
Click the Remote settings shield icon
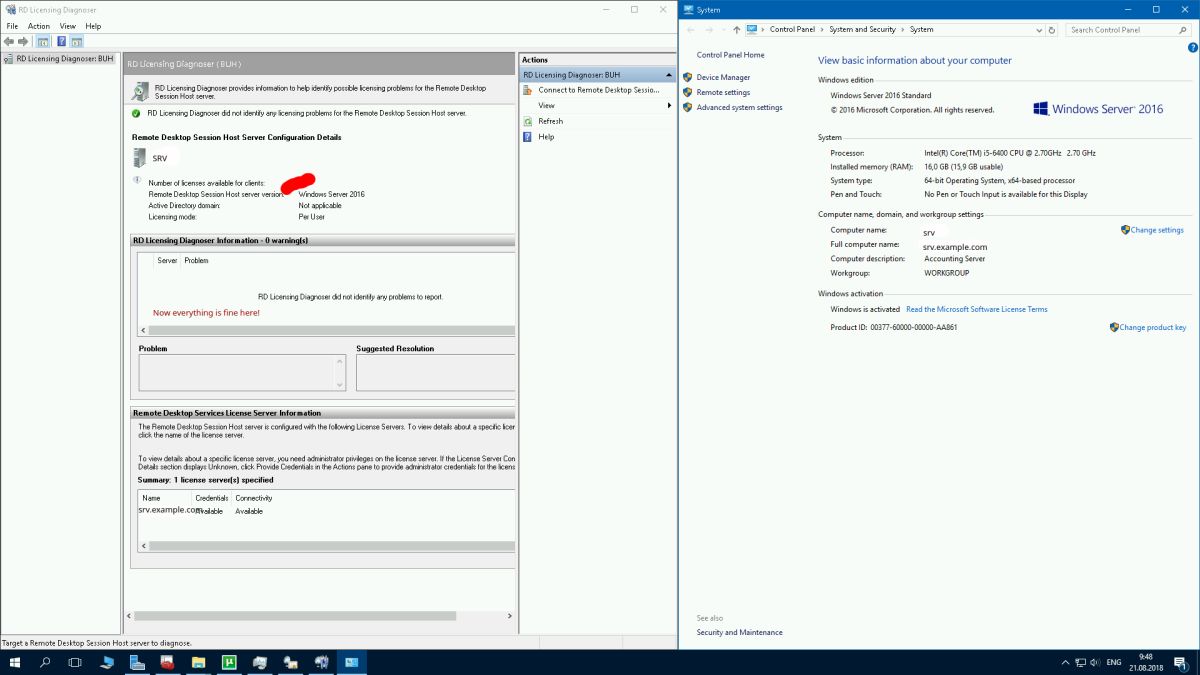pyautogui.click(x=688, y=92)
